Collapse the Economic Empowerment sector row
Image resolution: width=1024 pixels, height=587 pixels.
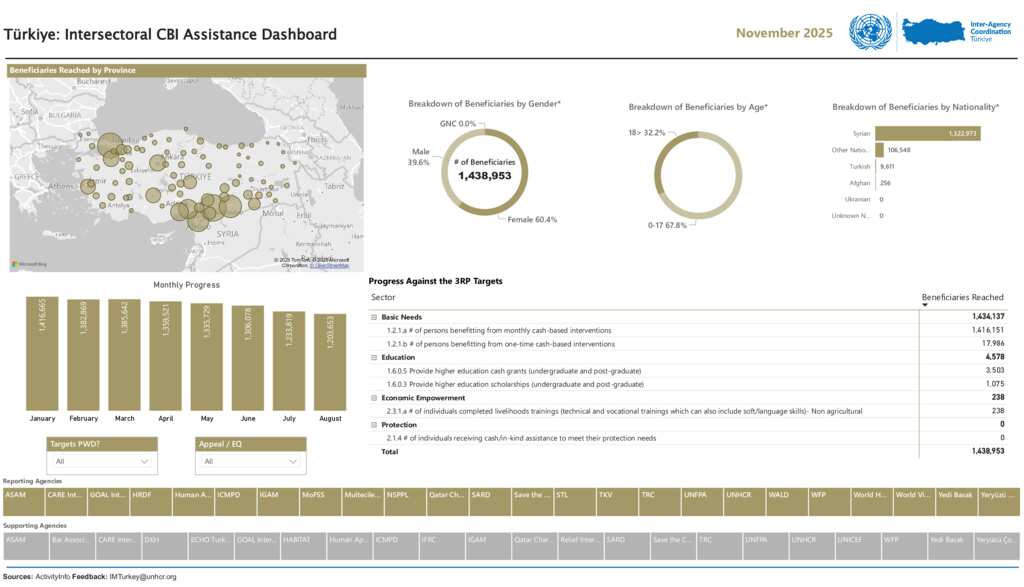374,397
